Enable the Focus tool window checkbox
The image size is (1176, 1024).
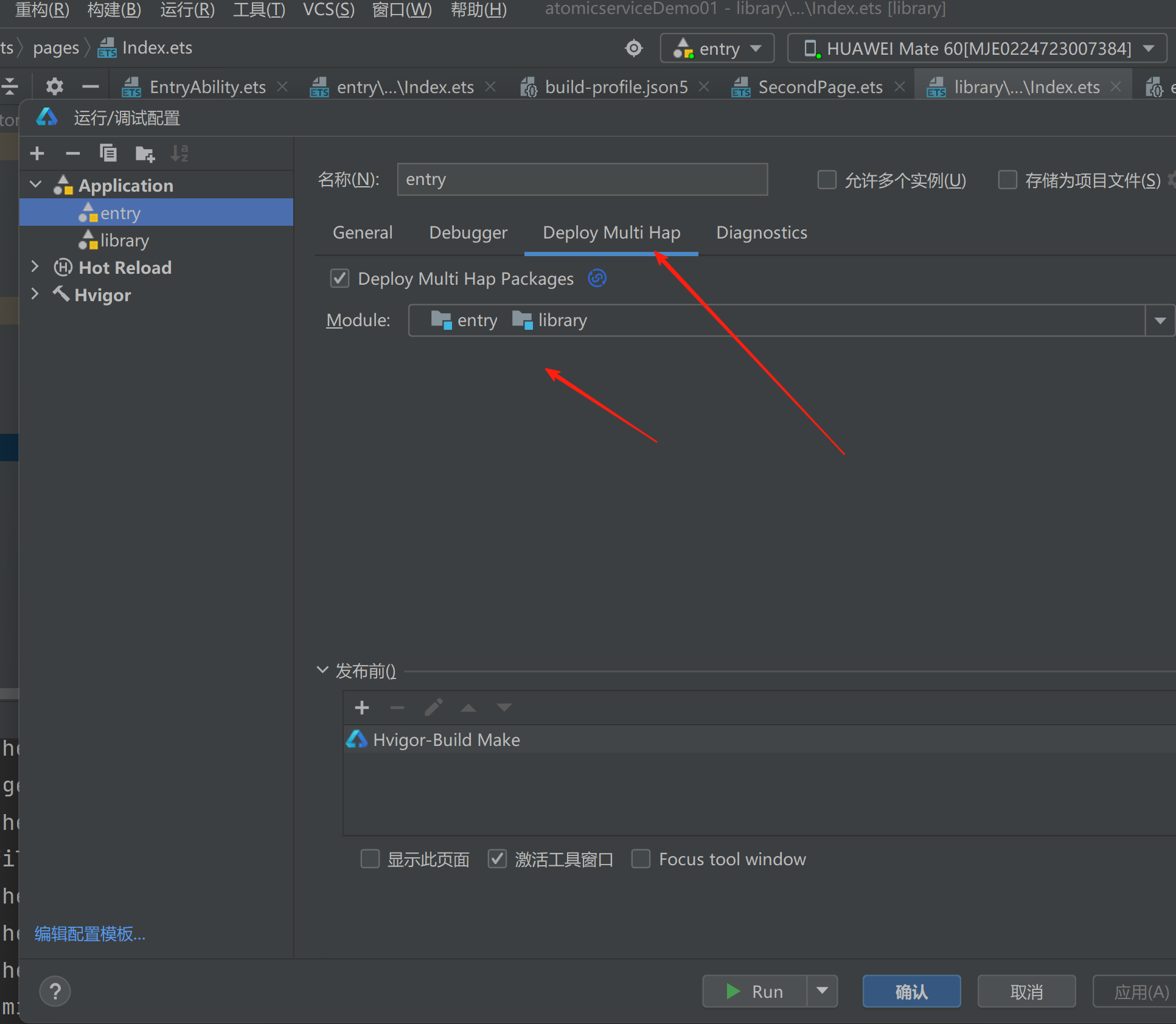coord(641,859)
